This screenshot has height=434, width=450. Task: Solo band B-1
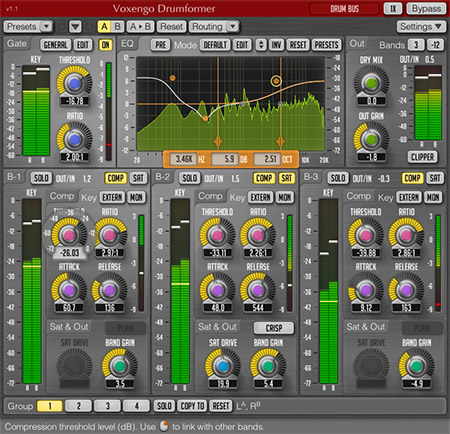coord(41,178)
